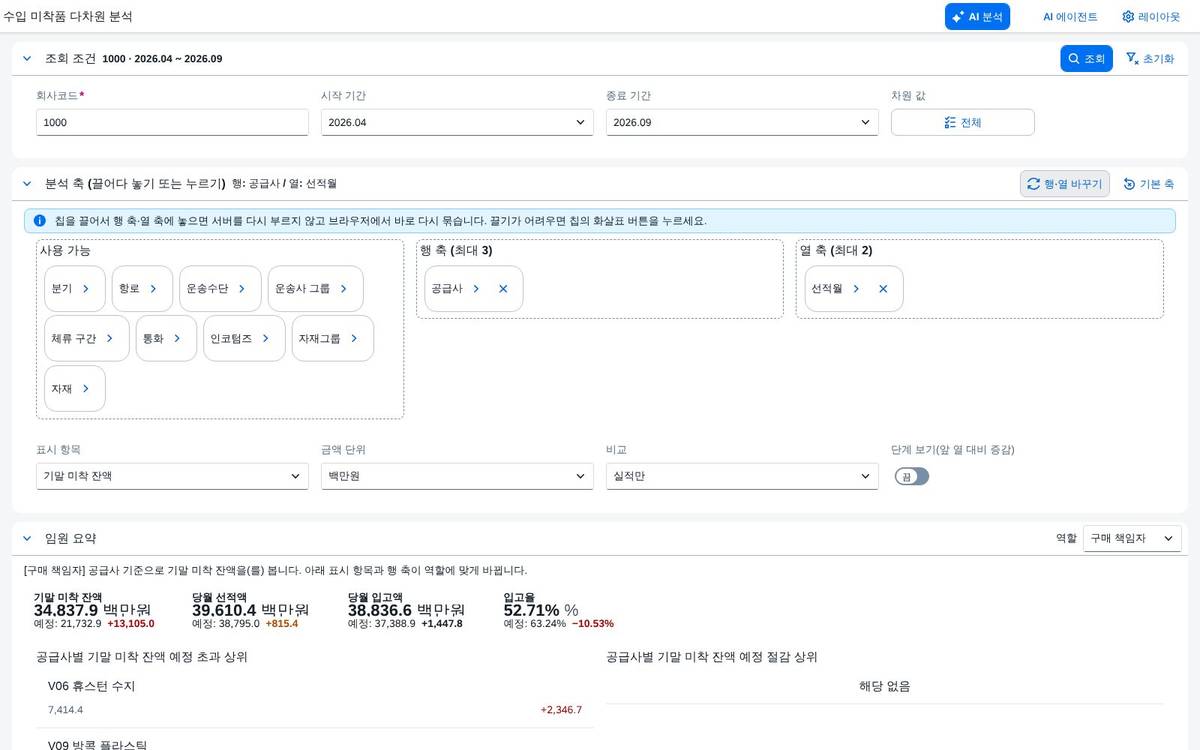Open the 시작 기간 dropdown
This screenshot has width=1200, height=750.
pos(457,122)
